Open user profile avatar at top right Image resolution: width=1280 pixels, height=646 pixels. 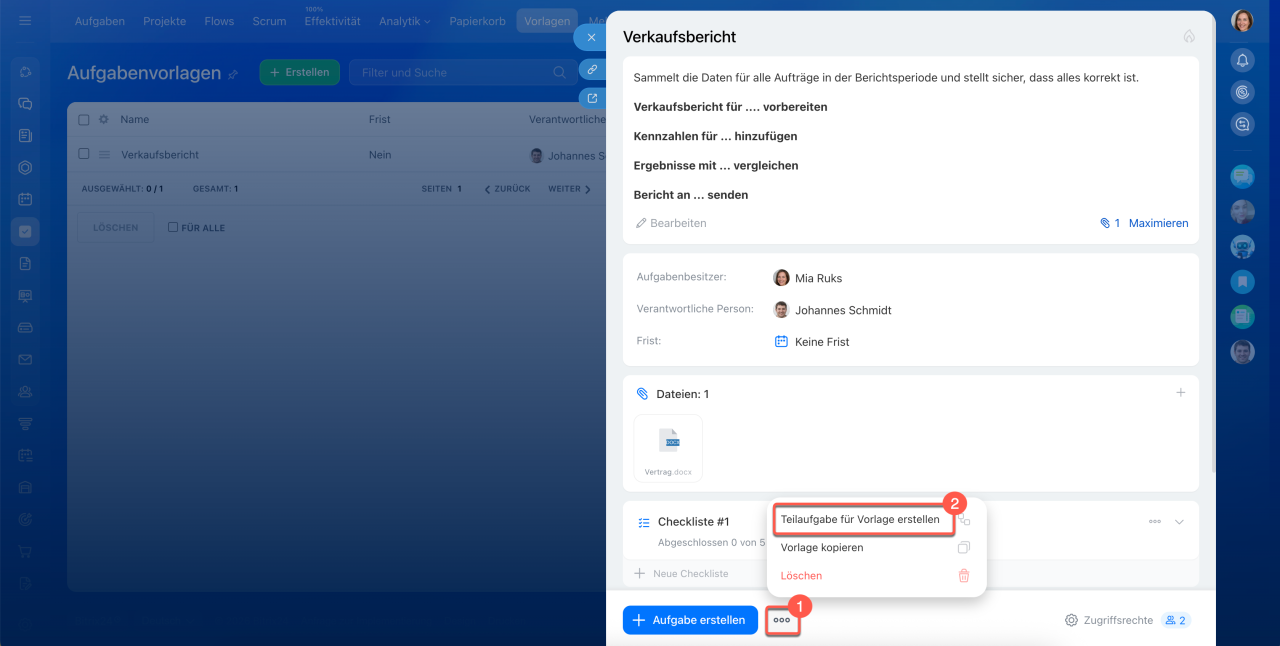(x=1242, y=21)
